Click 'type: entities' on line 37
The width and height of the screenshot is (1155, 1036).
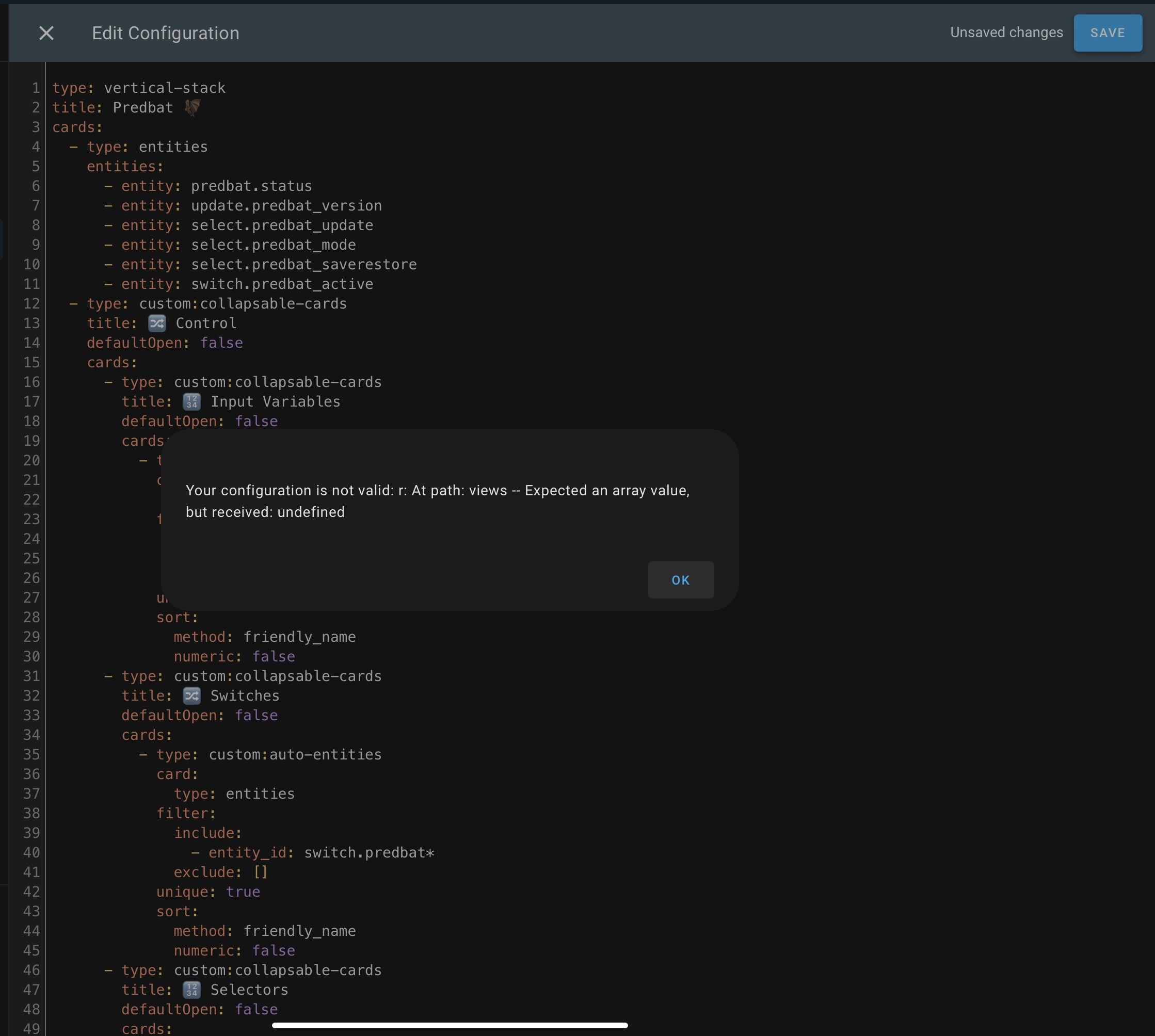tap(234, 794)
